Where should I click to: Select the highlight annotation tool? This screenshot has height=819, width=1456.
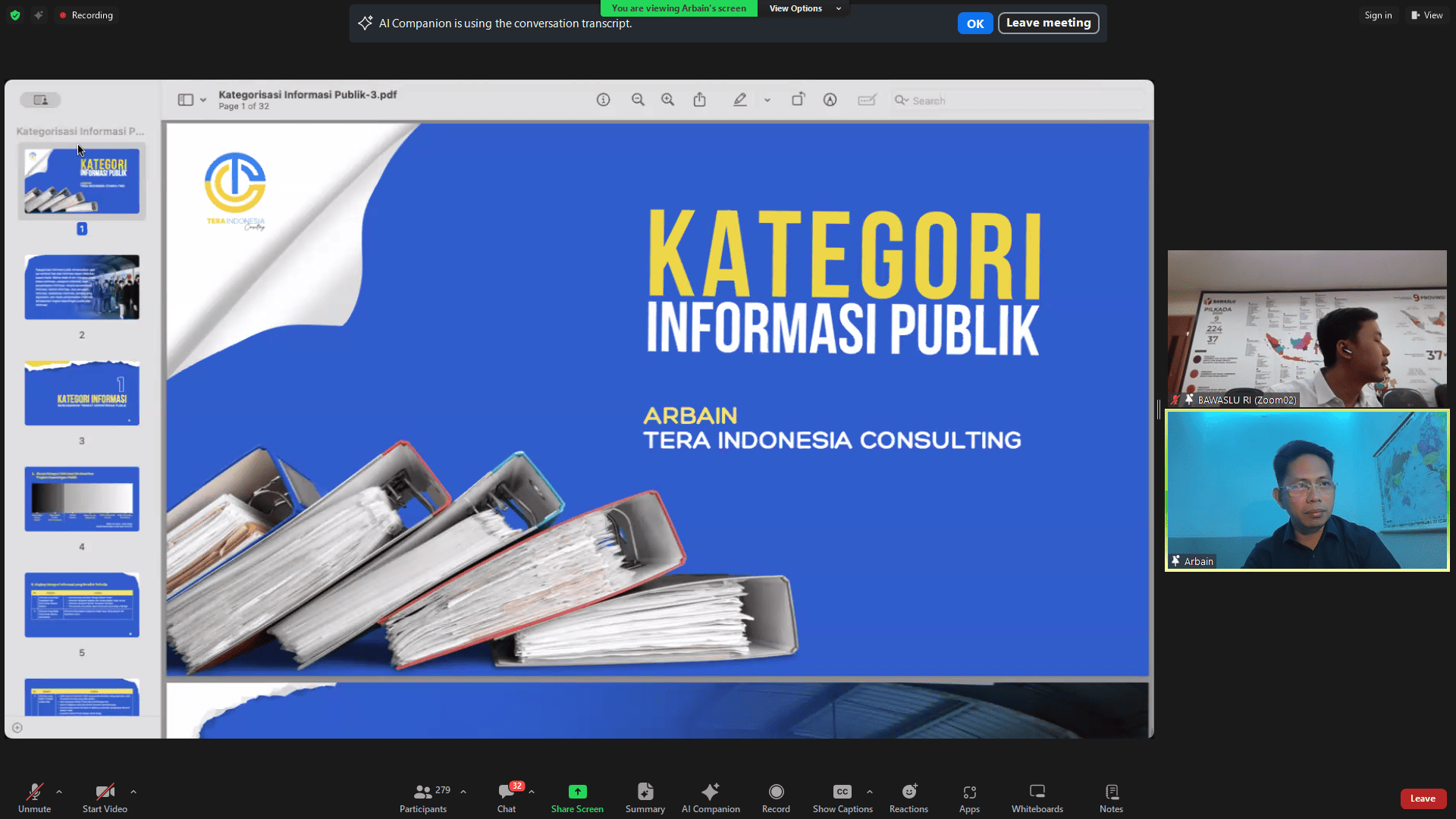[x=740, y=99]
